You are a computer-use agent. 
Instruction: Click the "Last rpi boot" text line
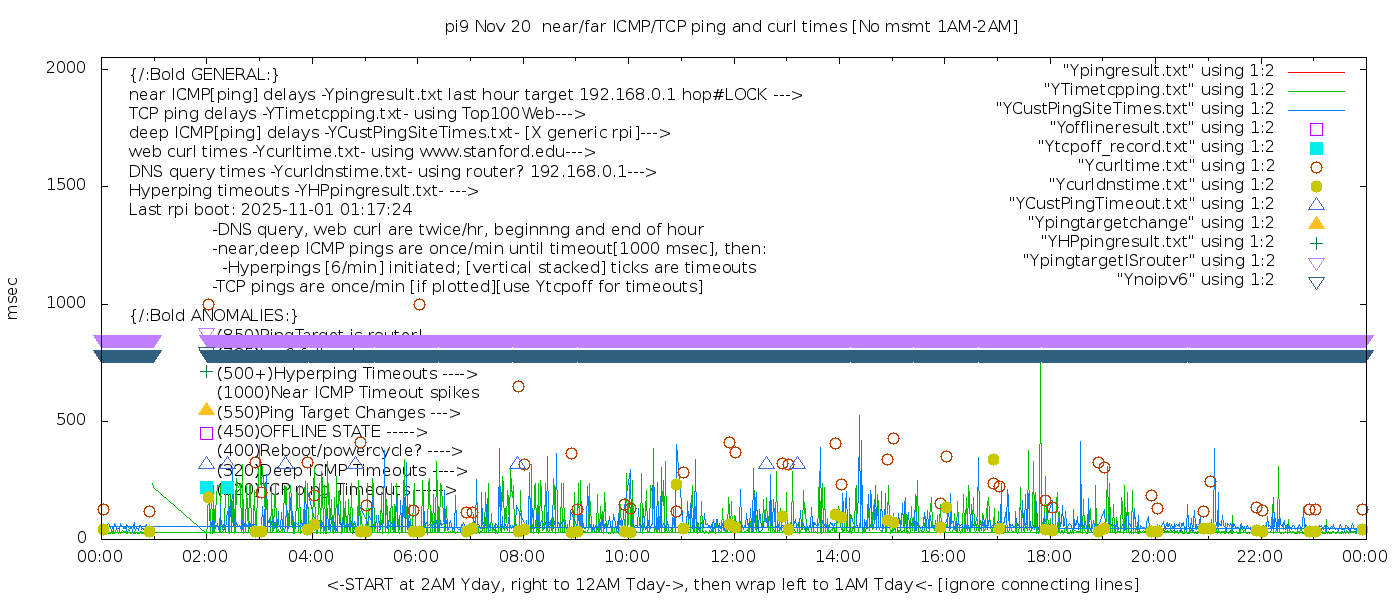point(270,210)
